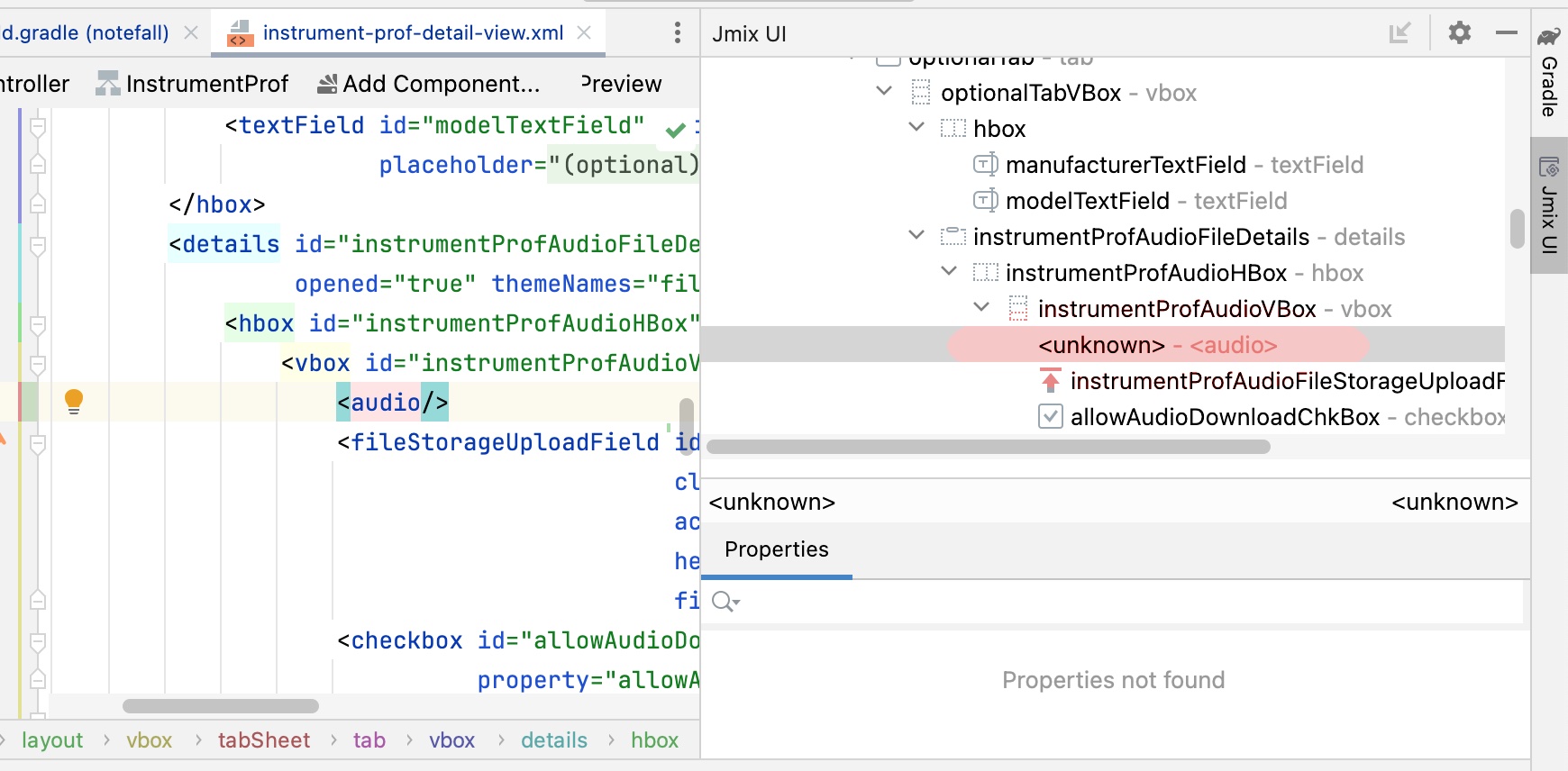Viewport: 1568px width, 771px height.
Task: Open the Jmix UI settings gear
Action: [x=1460, y=33]
